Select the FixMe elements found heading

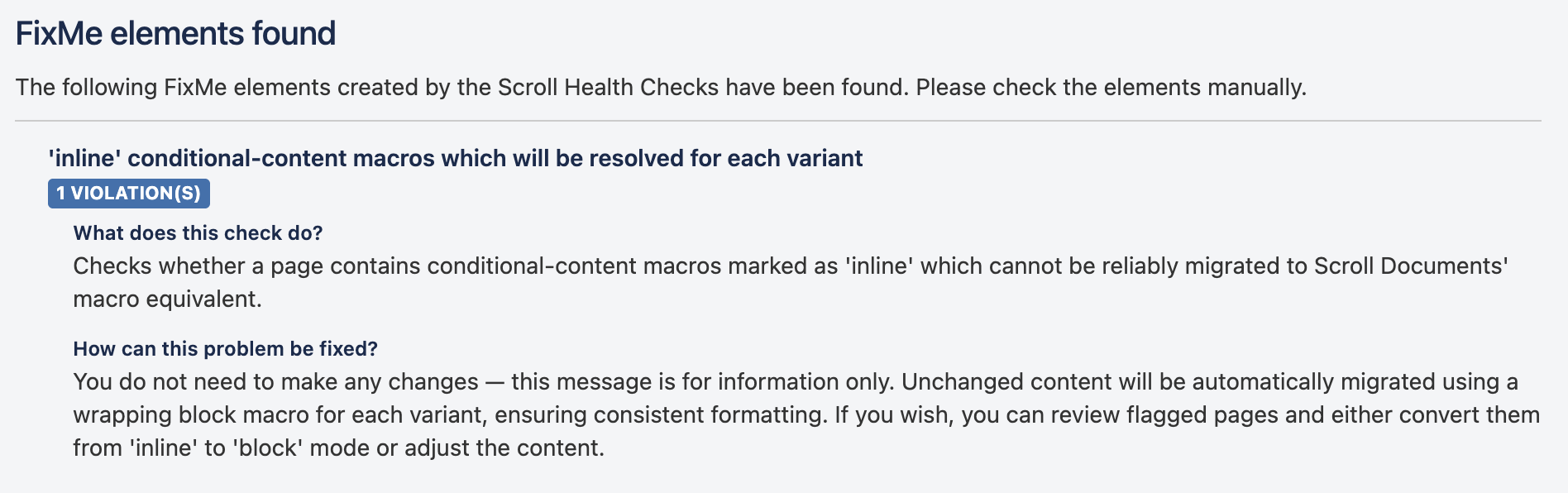point(175,34)
